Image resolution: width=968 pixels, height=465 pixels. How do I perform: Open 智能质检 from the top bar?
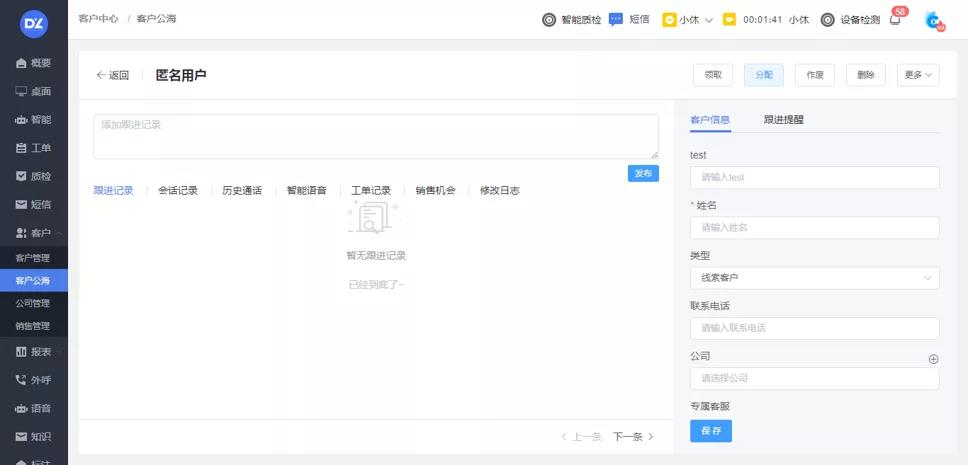[571, 20]
